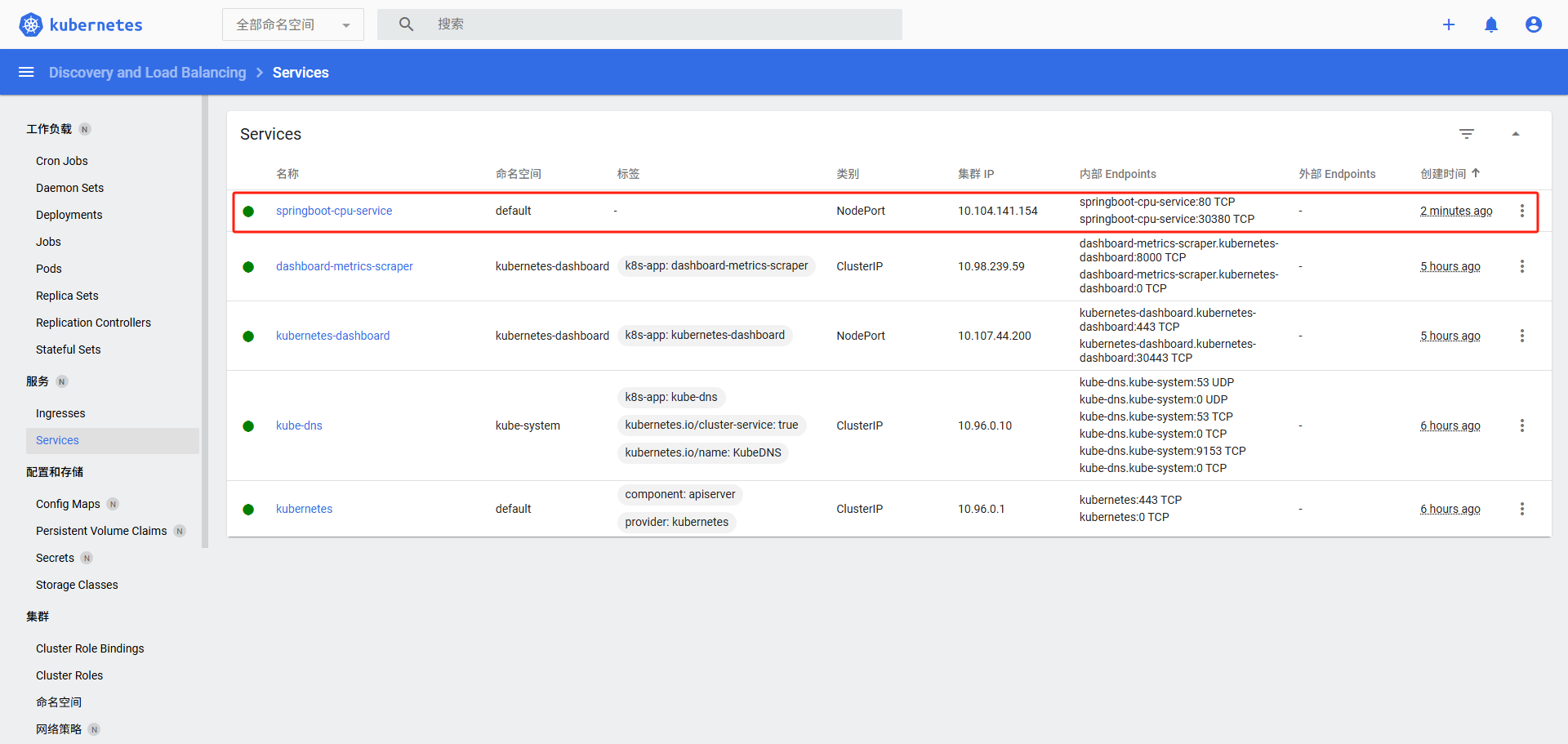Viewport: 1568px width, 744px height.
Task: Open Deployments in sidebar
Action: coord(69,215)
